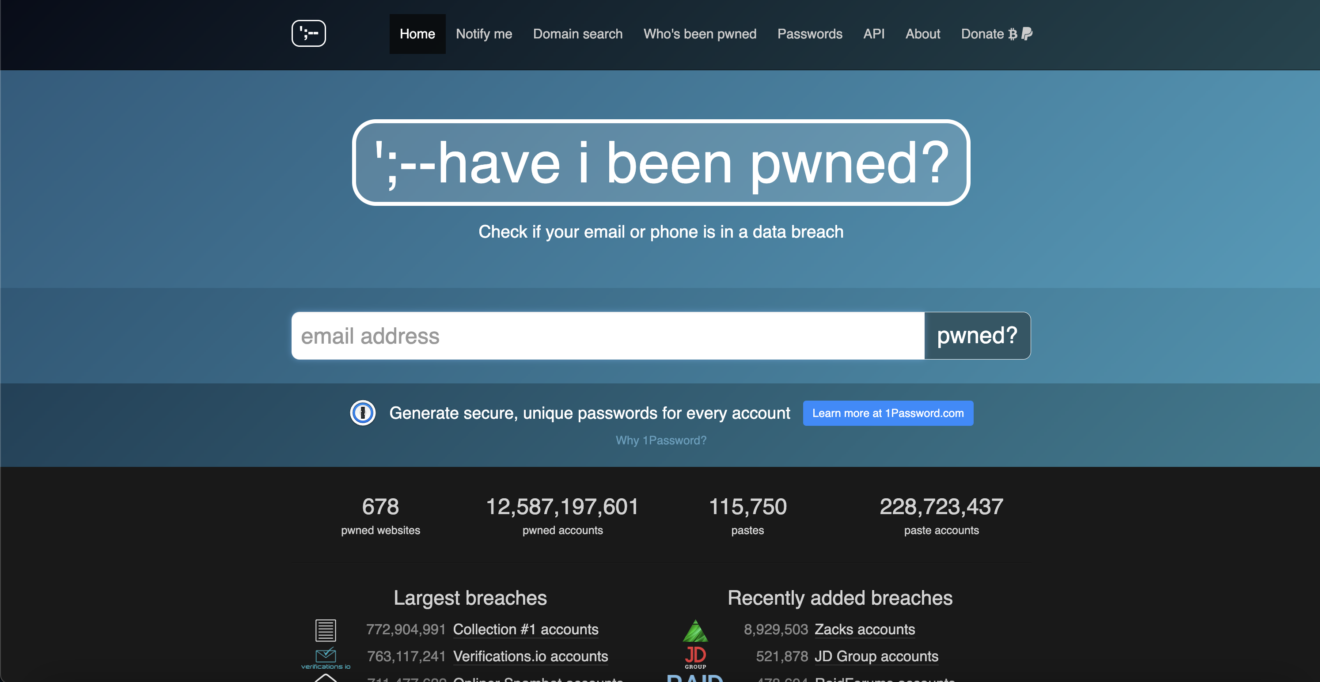
Task: Open the API documentation page
Action: point(873,33)
